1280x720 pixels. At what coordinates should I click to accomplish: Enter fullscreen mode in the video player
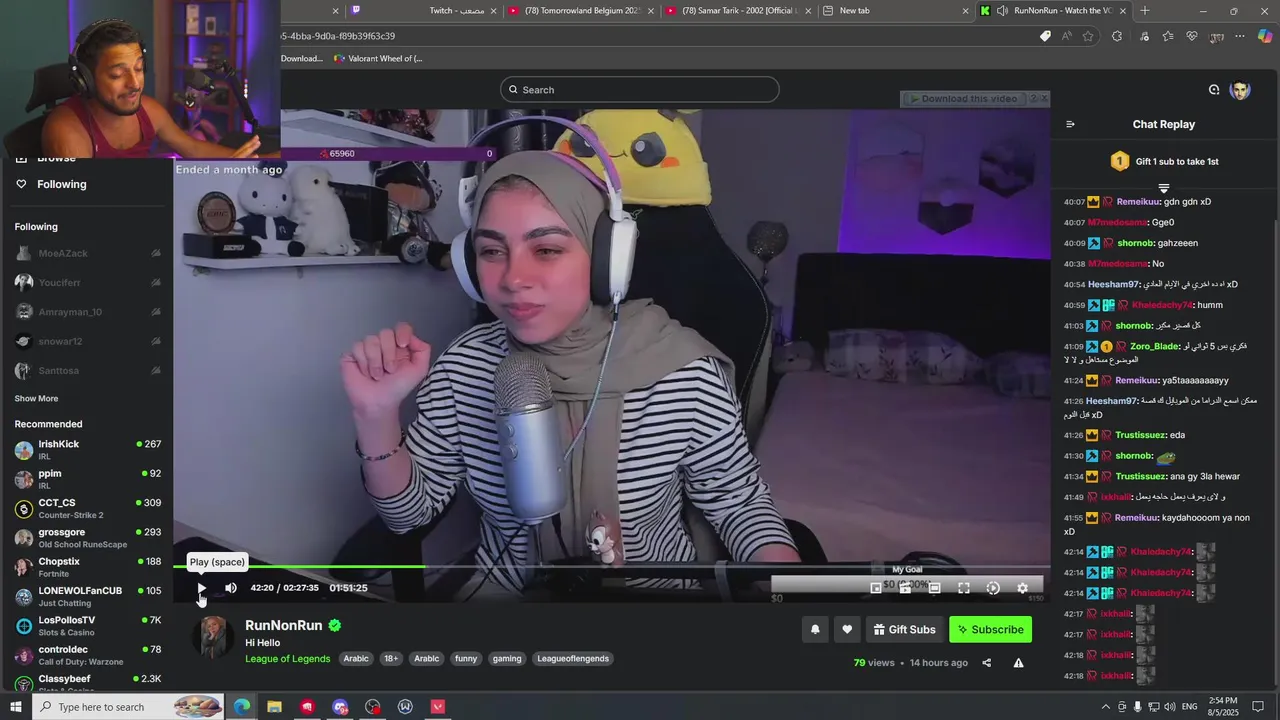(964, 588)
